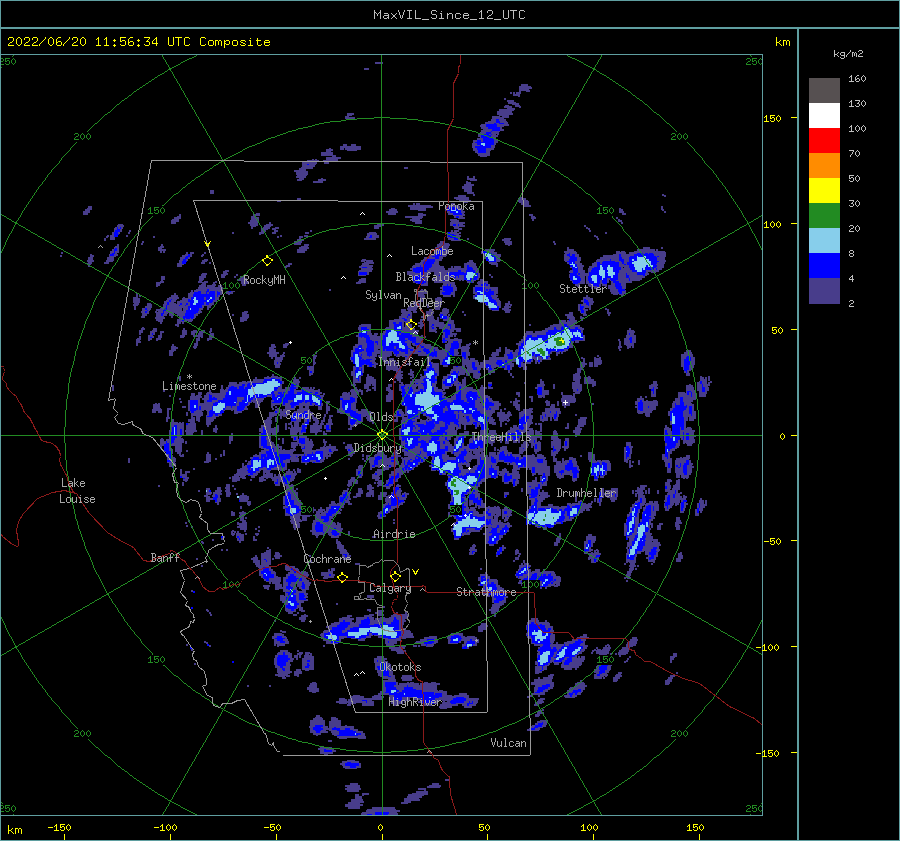This screenshot has width=900, height=841.
Task: Click the RedDeer city label
Action: pos(424,303)
